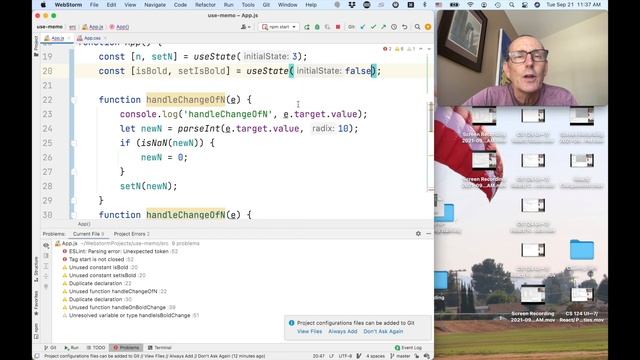
Task: Hide the Problems tool window with minus
Action: click(x=429, y=234)
